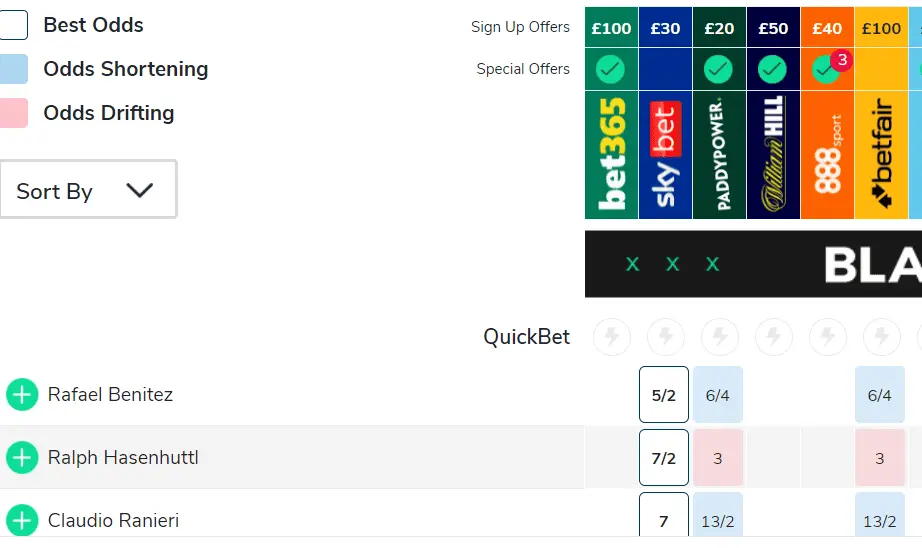Click the William Hill bookmaker logo

[x=773, y=155]
